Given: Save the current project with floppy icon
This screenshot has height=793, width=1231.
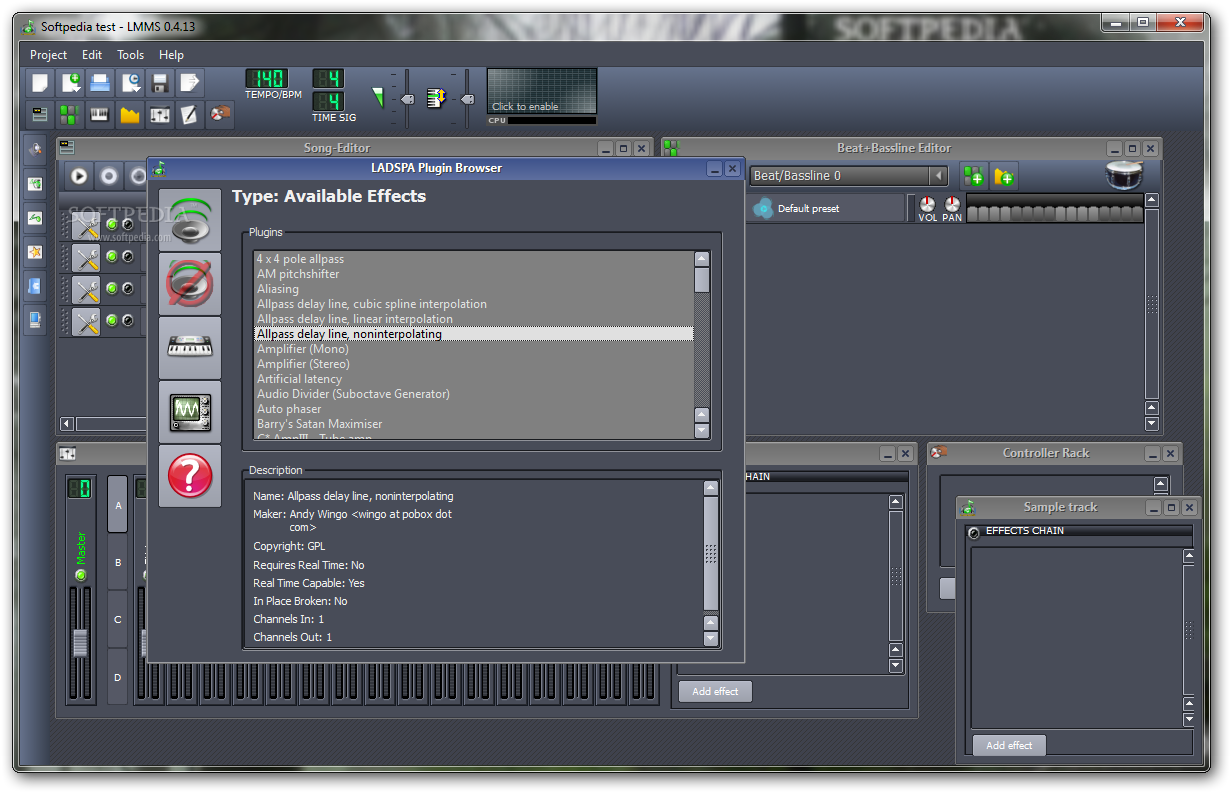Looking at the screenshot, I should (x=160, y=83).
